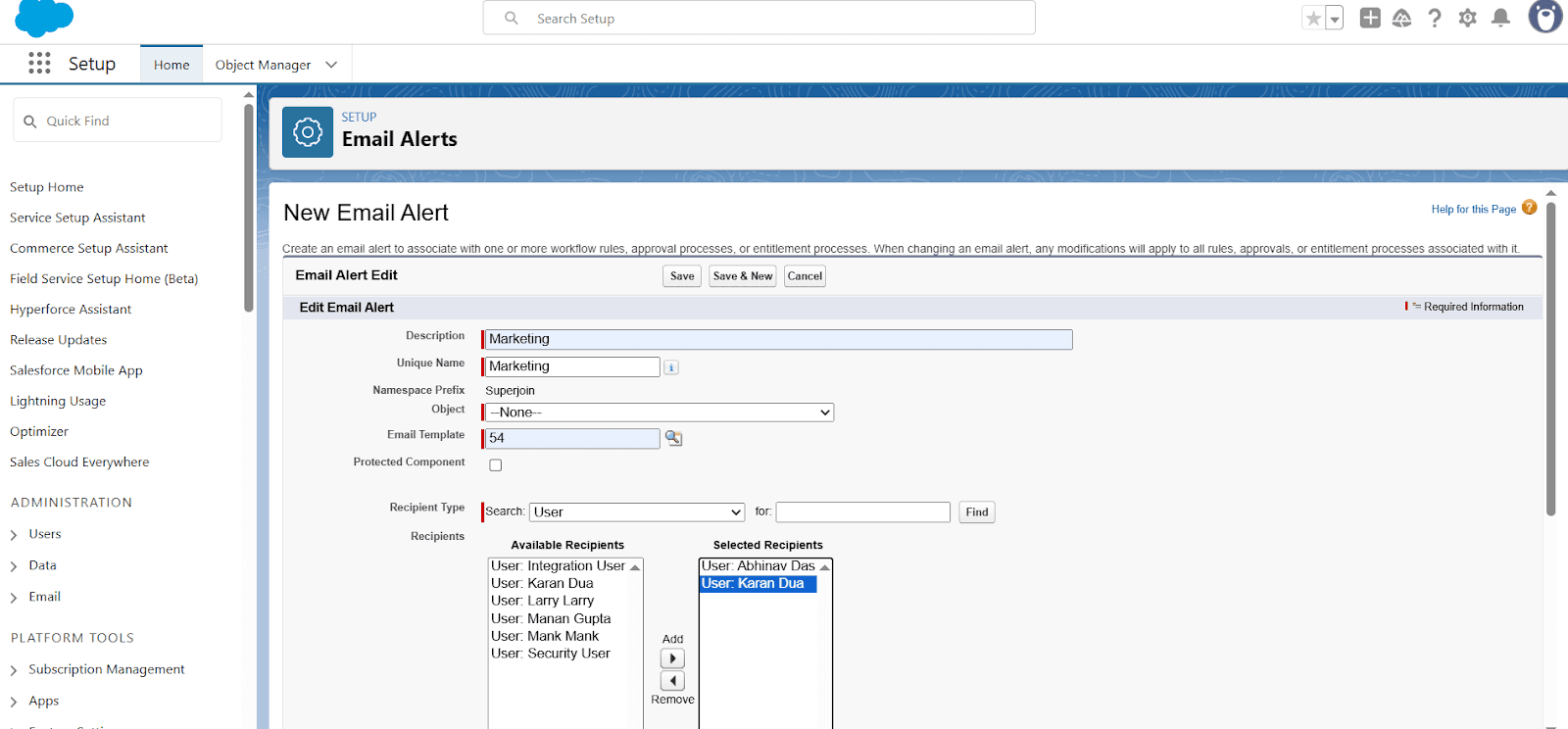This screenshot has width=1568, height=729.
Task: Select 'User: Karan Dua' in Selected Recipients
Action: coord(759,583)
